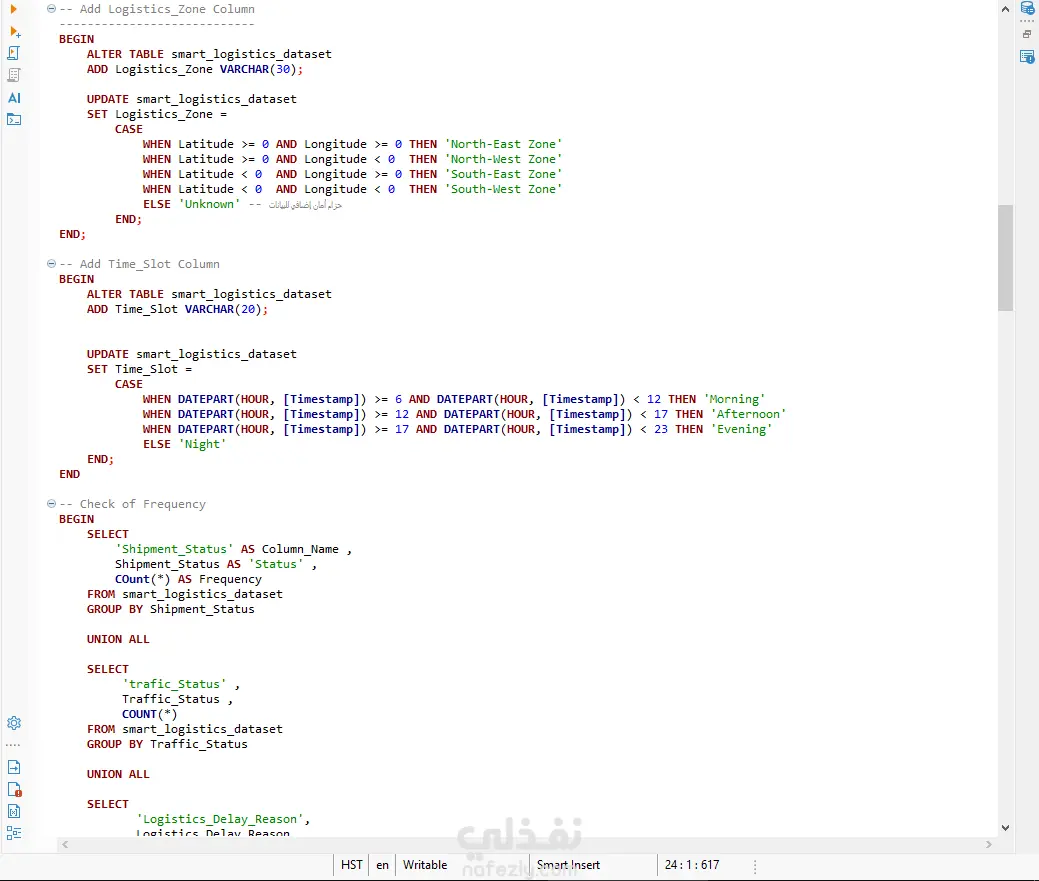
Task: Show execution log page with red alert
Action: point(15,790)
